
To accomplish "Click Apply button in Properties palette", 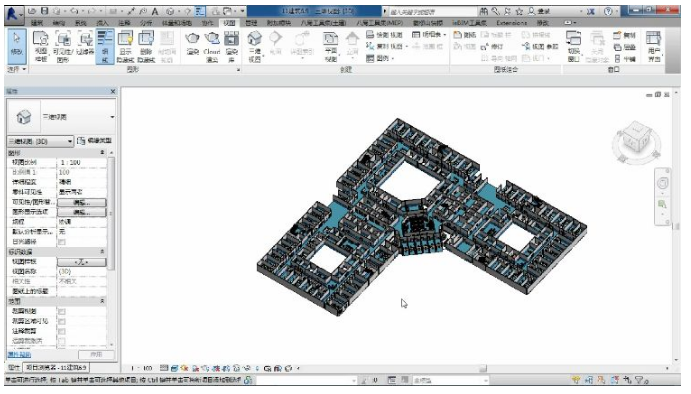I will [96, 354].
